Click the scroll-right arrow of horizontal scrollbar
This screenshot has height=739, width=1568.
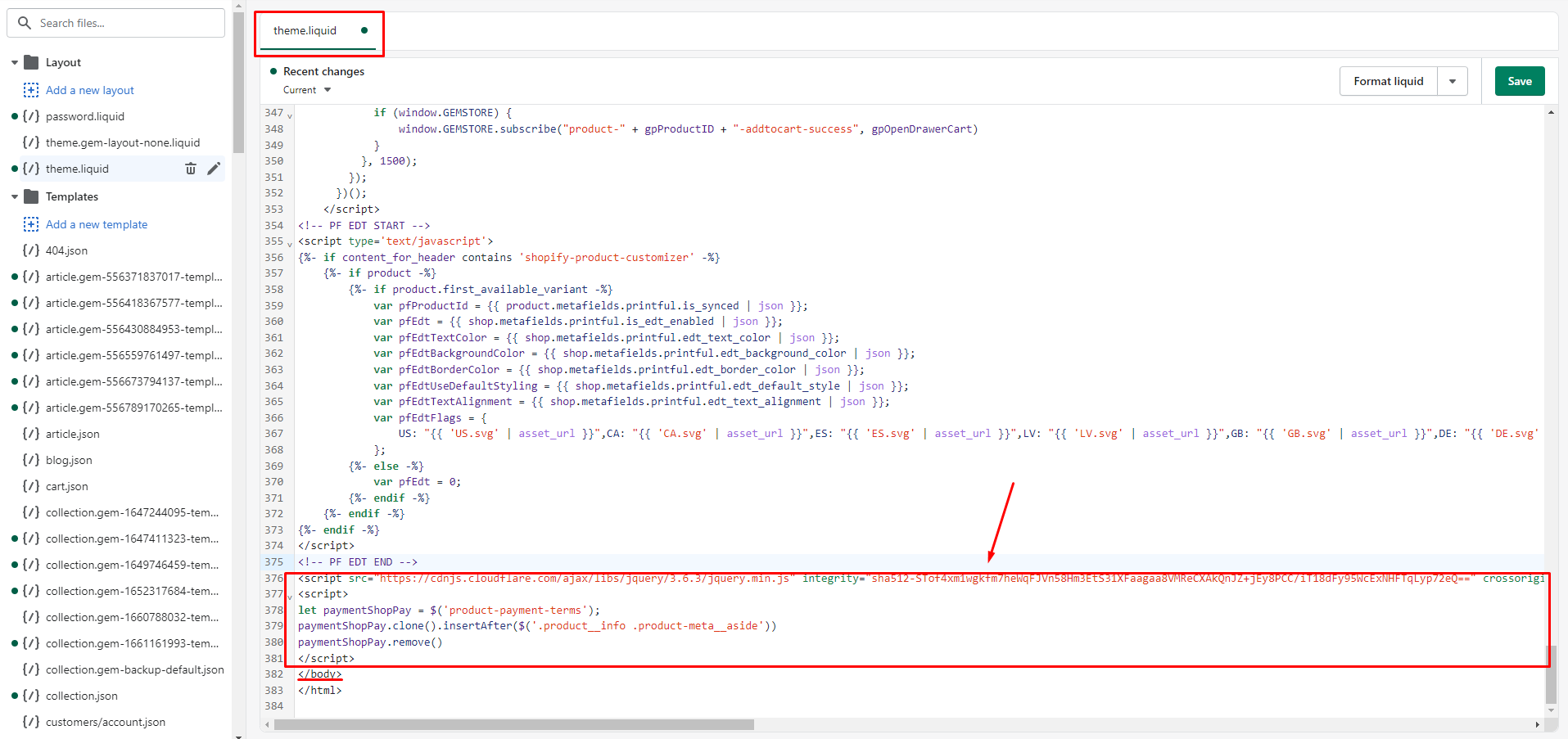click(1537, 724)
